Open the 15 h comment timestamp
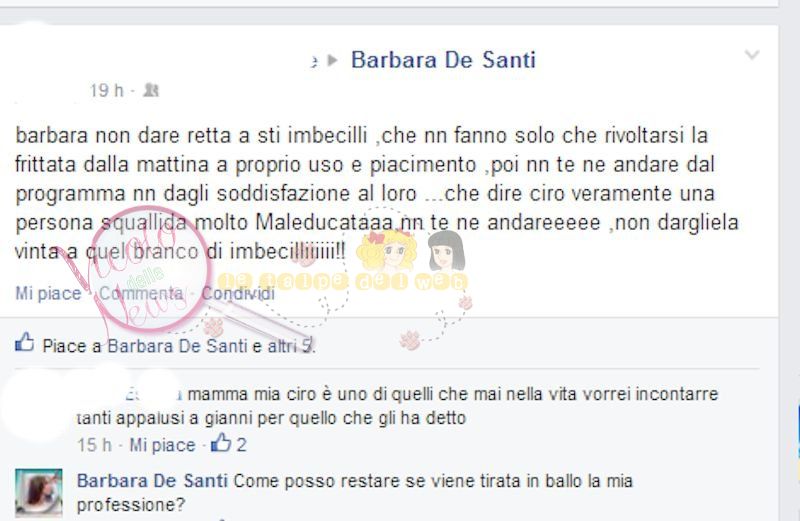 (x=94, y=445)
